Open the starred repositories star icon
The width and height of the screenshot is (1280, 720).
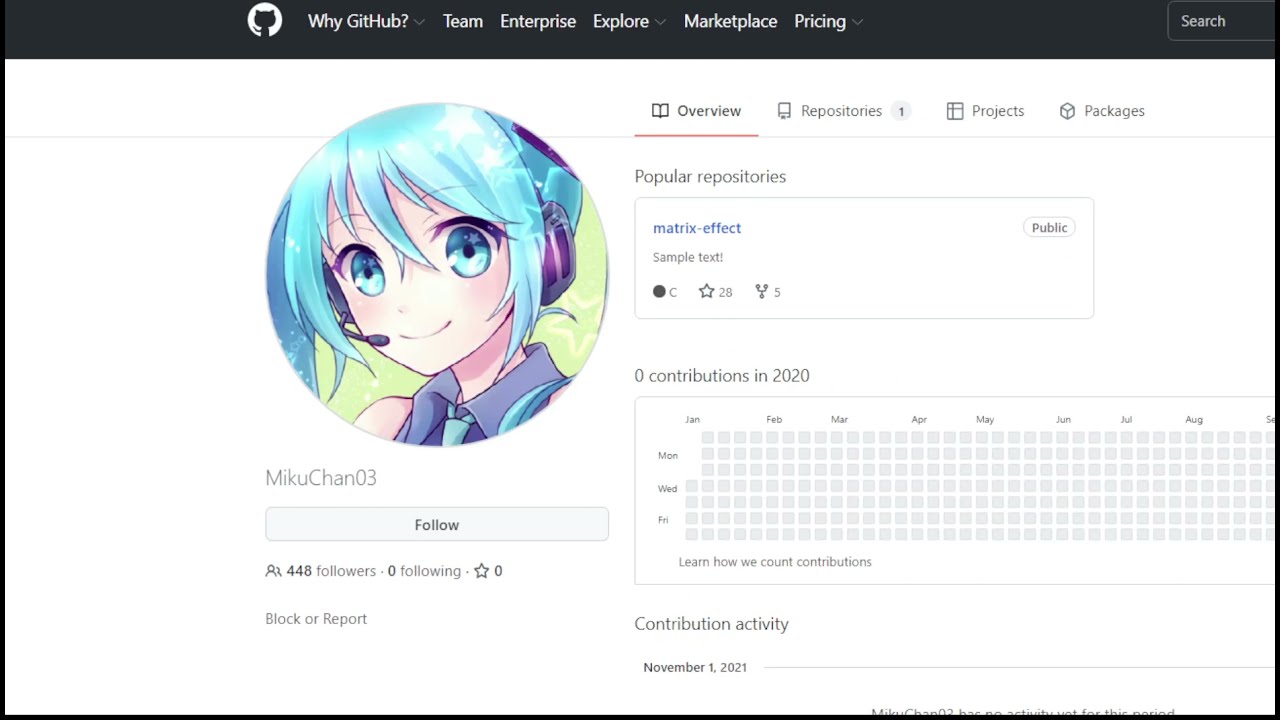[482, 571]
